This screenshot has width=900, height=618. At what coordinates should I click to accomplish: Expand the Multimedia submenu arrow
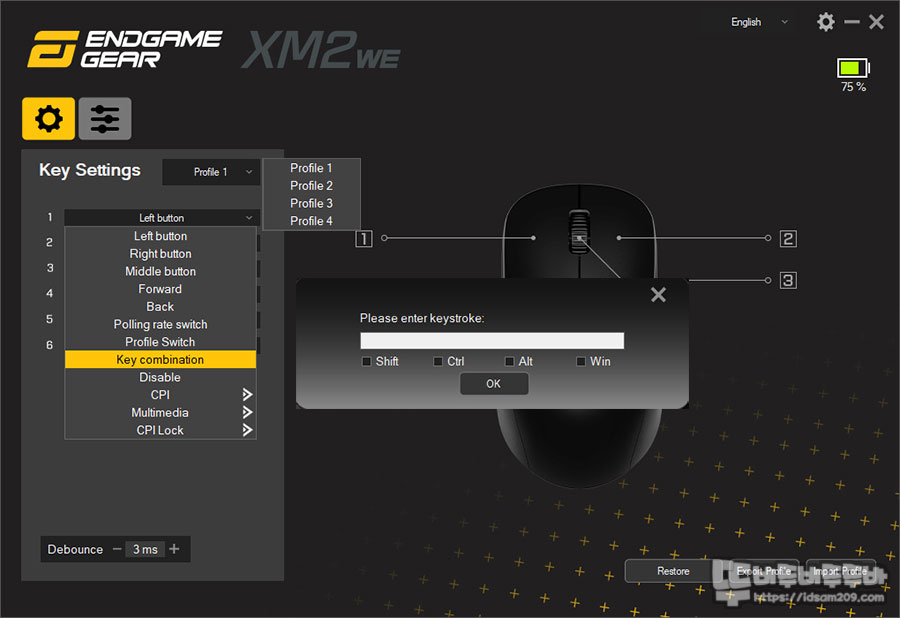tap(247, 413)
